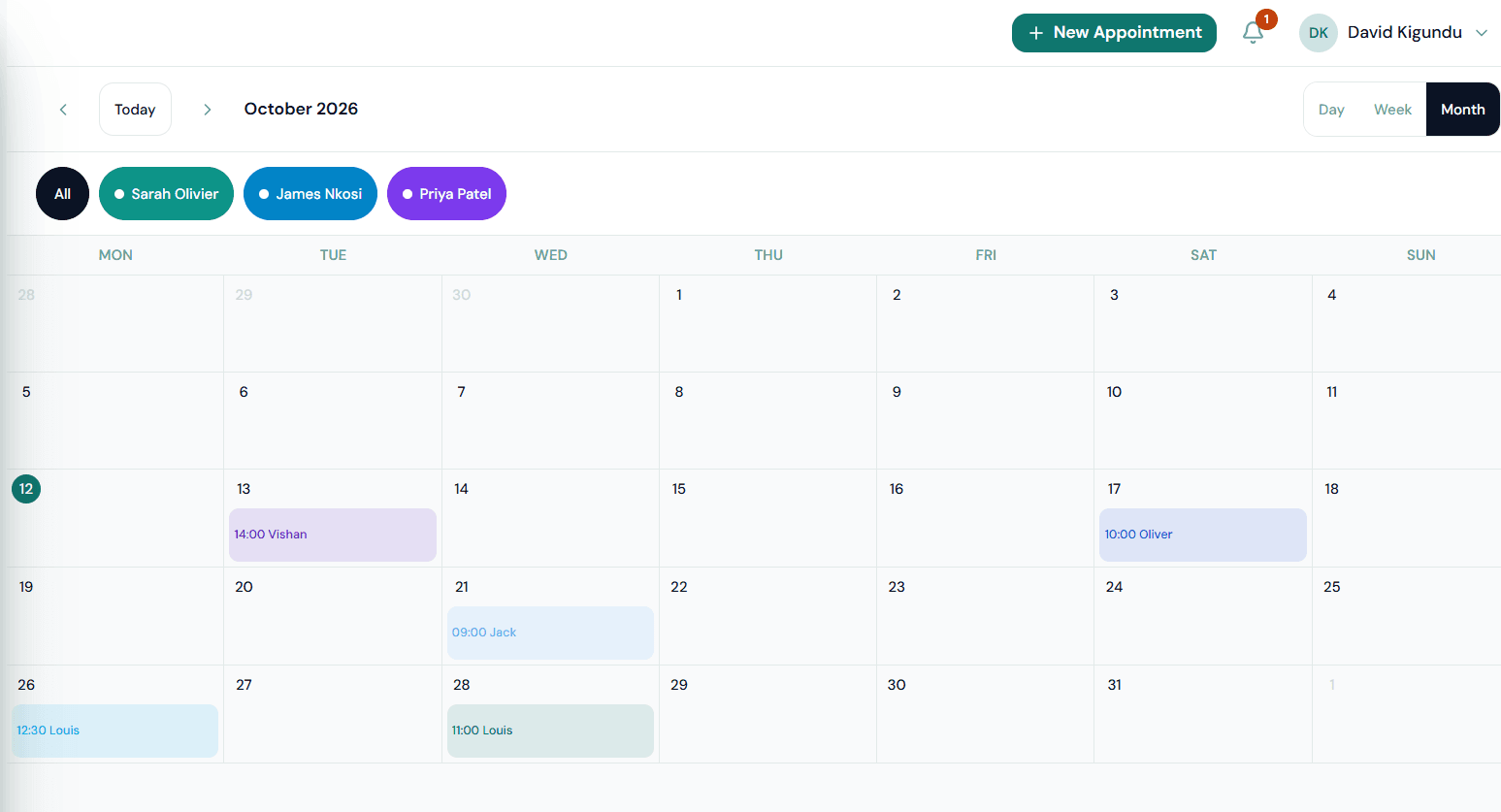Switch to Week view
This screenshot has height=812, width=1501.
(1392, 110)
